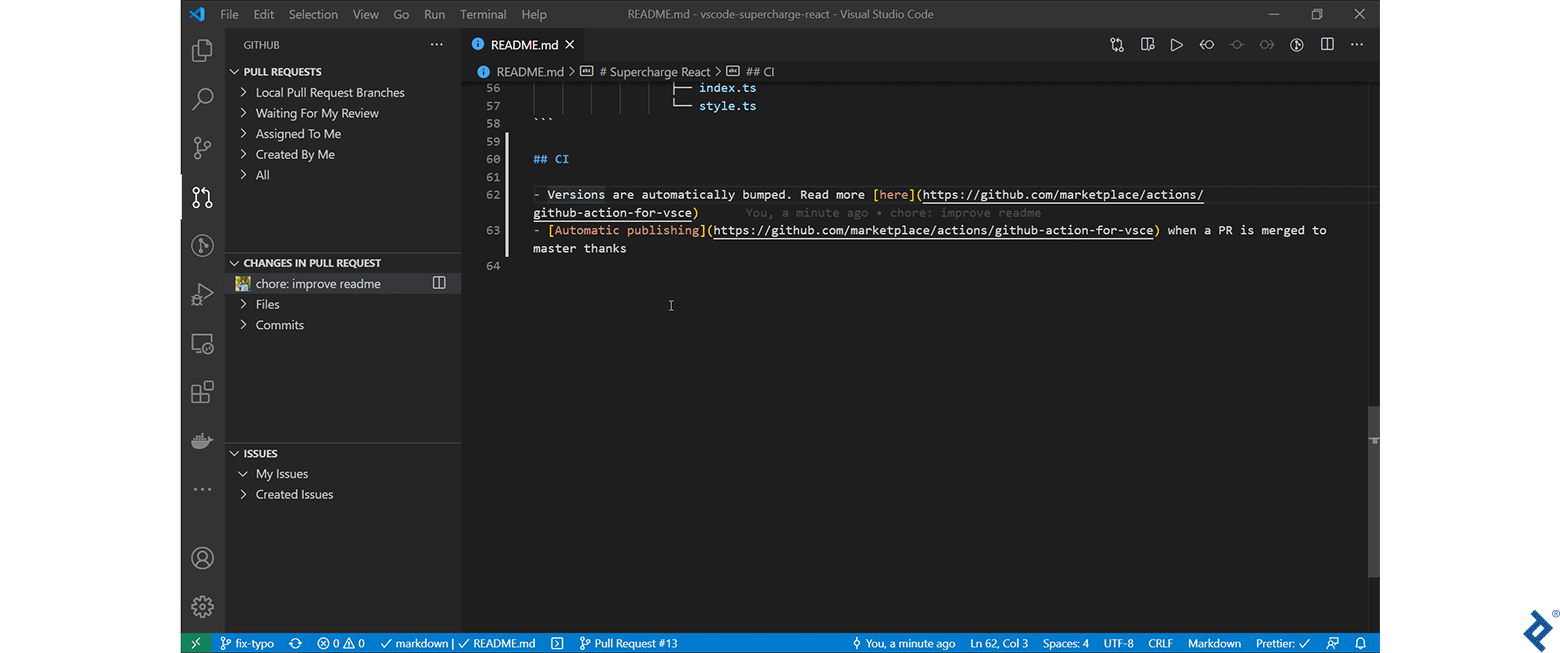Open the errors and warnings status indicator
This screenshot has height=653, width=1560.
click(x=341, y=643)
